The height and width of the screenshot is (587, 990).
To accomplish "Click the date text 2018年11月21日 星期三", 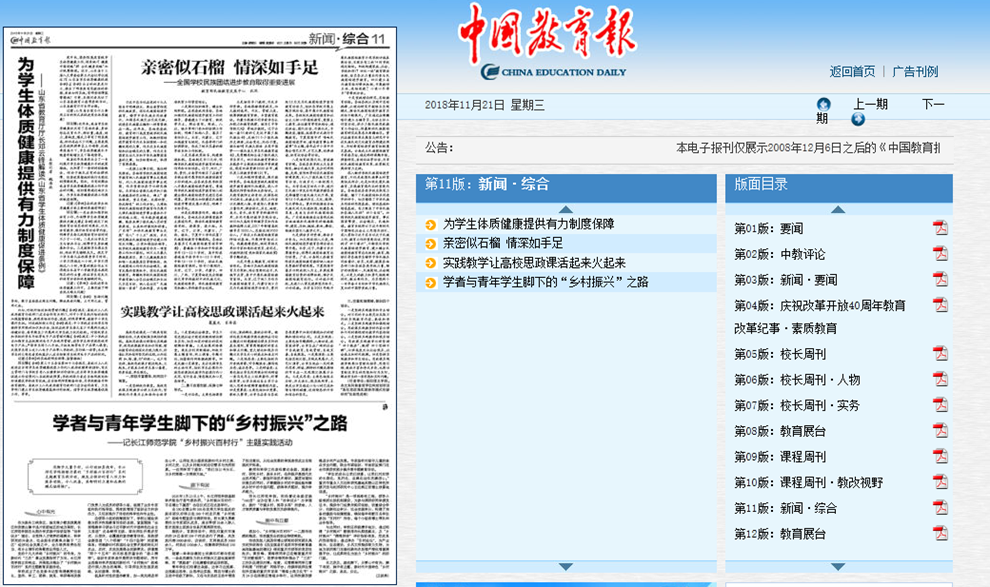I will pyautogui.click(x=484, y=105).
